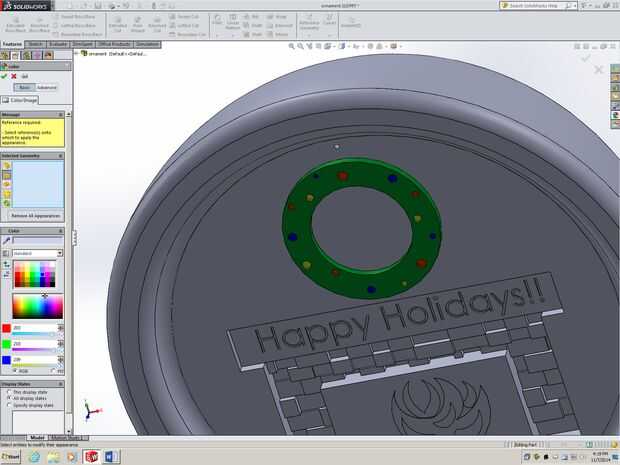Click the Windows Start button

point(11,456)
